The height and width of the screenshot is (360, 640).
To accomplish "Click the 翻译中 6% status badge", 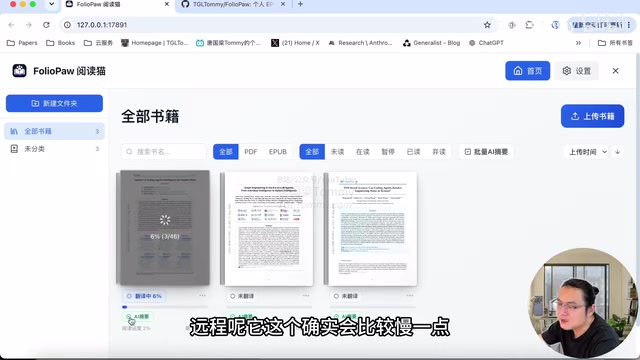I will click(144, 296).
